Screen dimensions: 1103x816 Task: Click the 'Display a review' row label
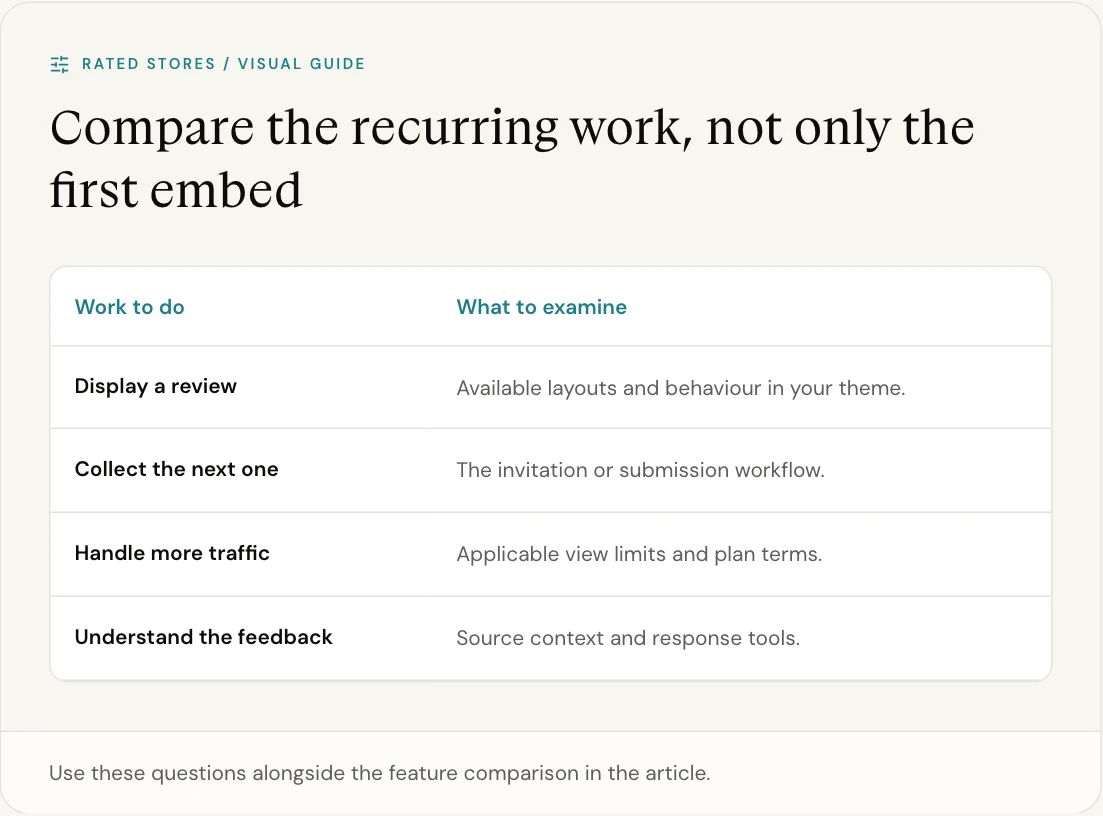(155, 386)
